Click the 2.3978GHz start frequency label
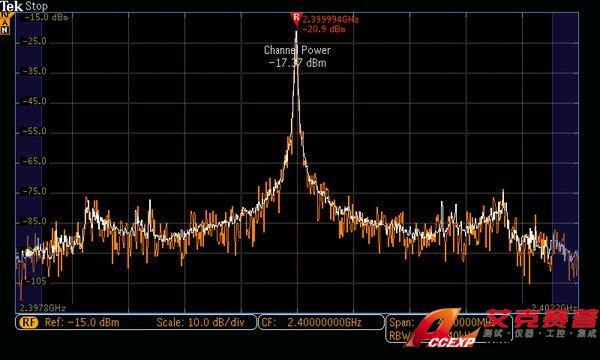 click(42, 308)
